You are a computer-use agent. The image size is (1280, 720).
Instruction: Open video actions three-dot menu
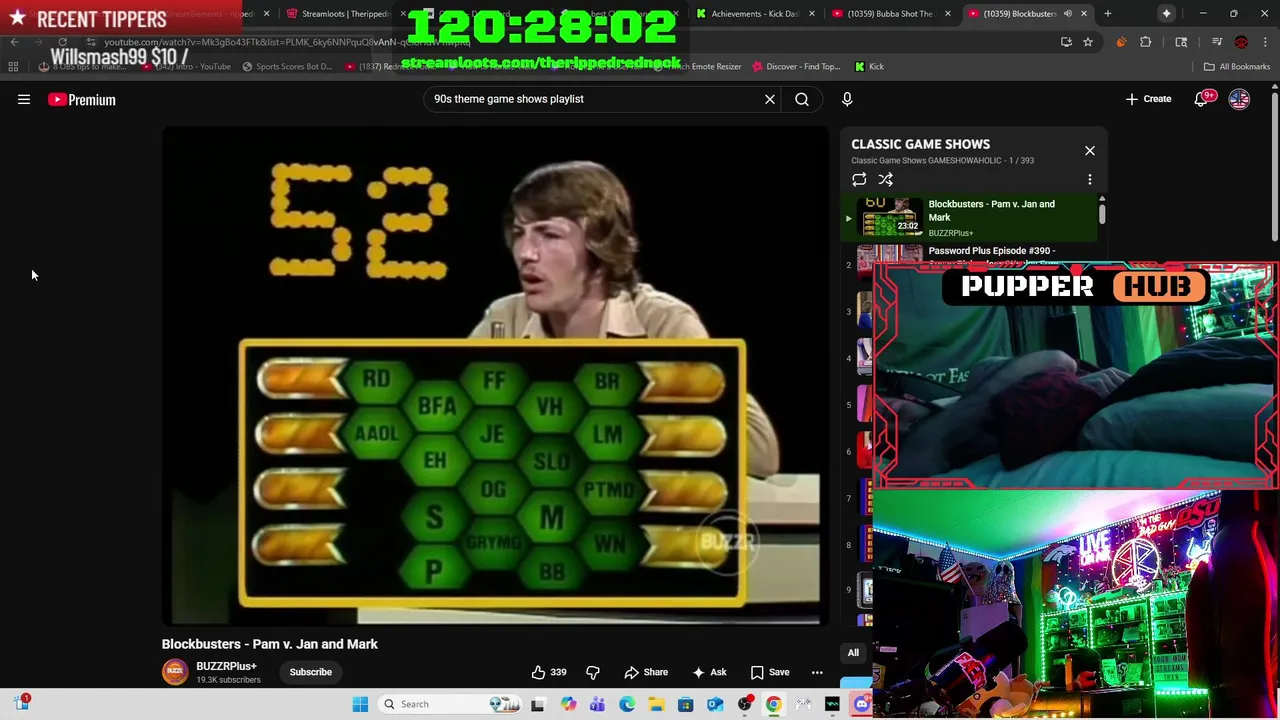[817, 672]
